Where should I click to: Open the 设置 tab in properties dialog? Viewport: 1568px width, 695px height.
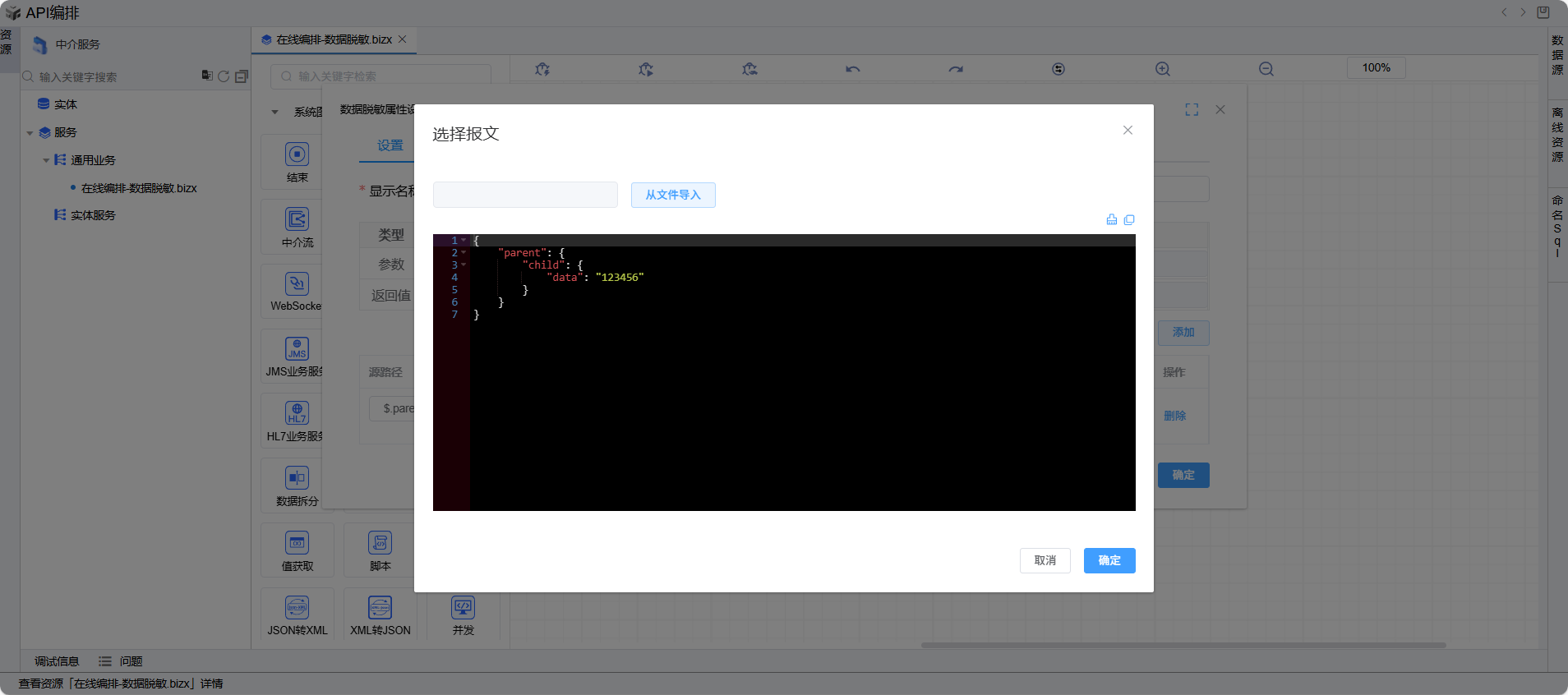pyautogui.click(x=390, y=145)
